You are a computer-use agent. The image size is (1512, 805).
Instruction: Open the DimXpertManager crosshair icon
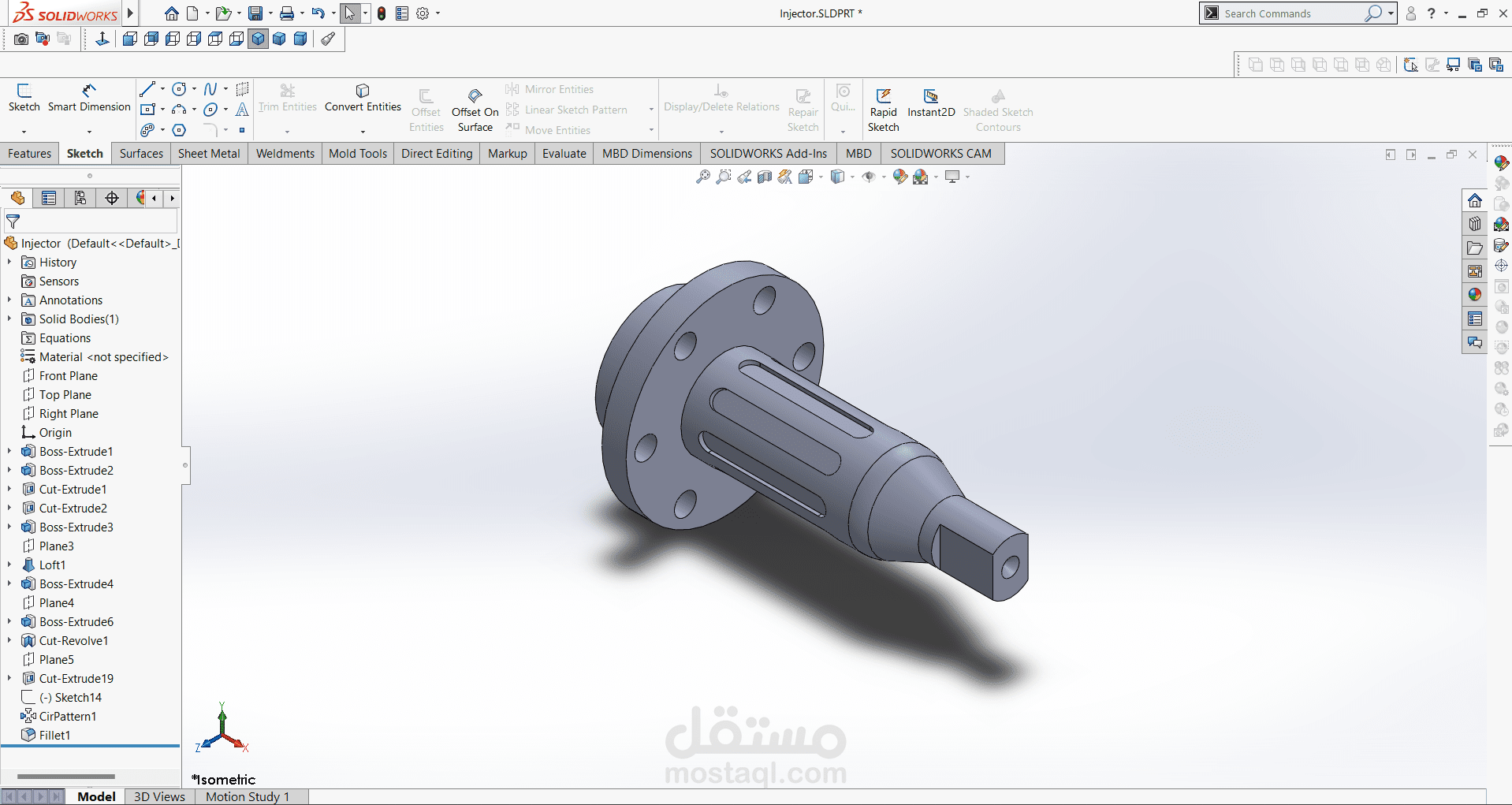(112, 198)
